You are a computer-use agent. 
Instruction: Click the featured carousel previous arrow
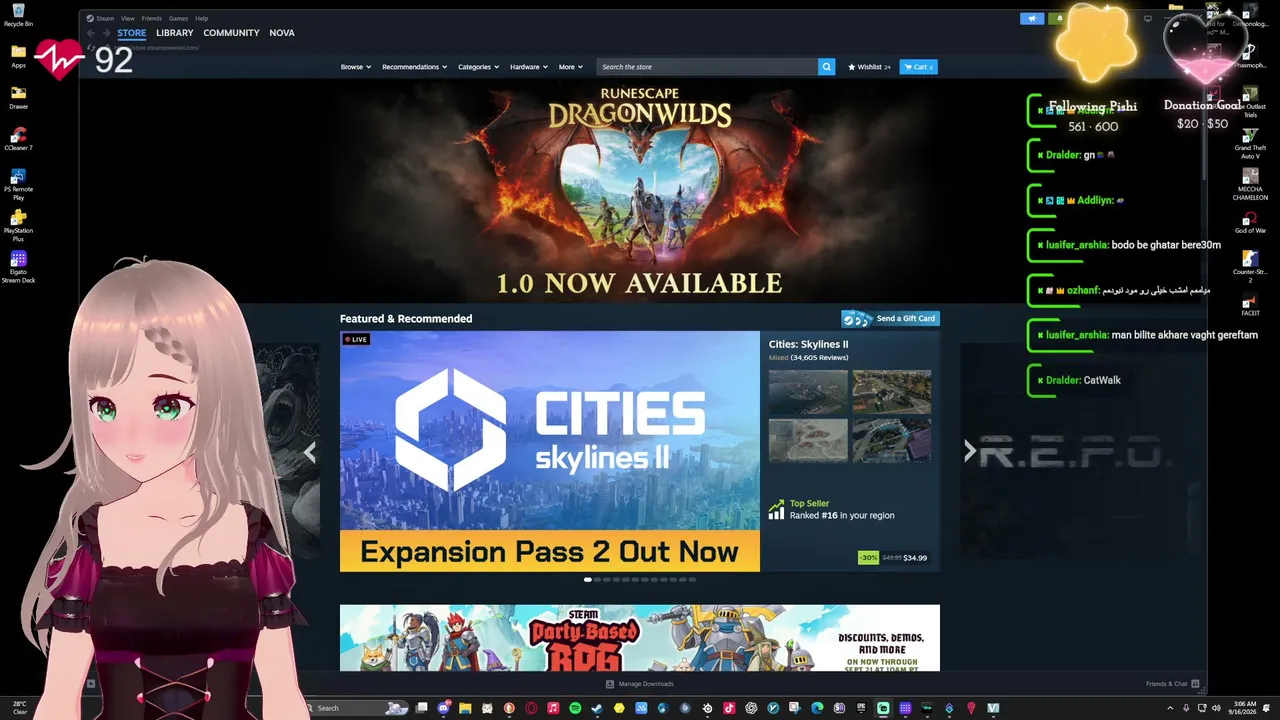(x=310, y=452)
